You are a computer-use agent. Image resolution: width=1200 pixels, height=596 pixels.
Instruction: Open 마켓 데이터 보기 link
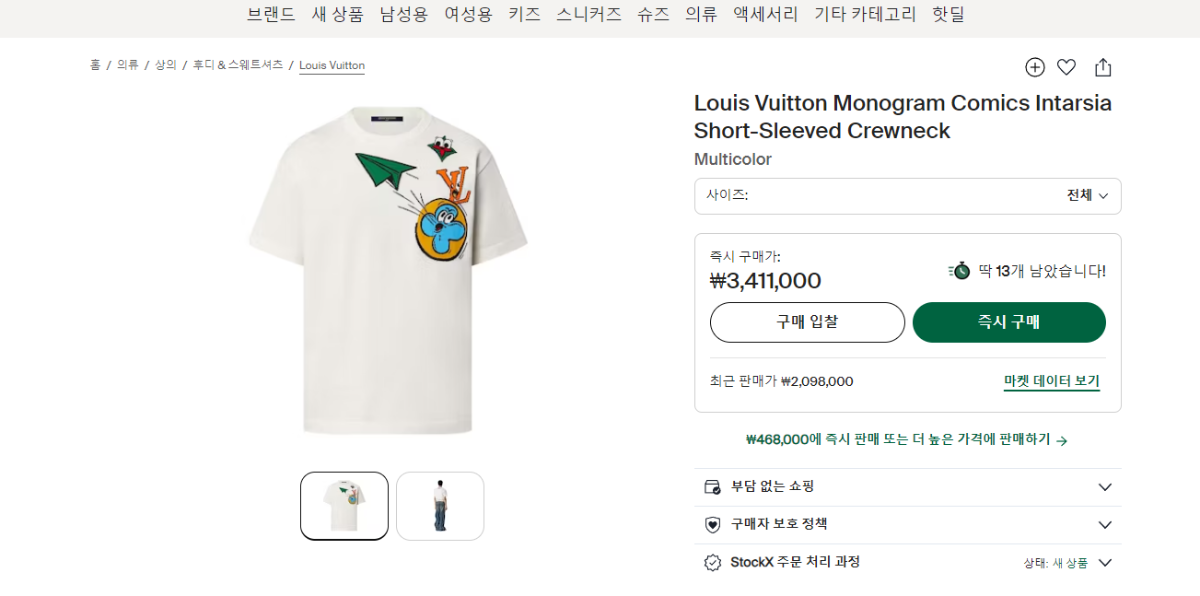coord(1051,381)
